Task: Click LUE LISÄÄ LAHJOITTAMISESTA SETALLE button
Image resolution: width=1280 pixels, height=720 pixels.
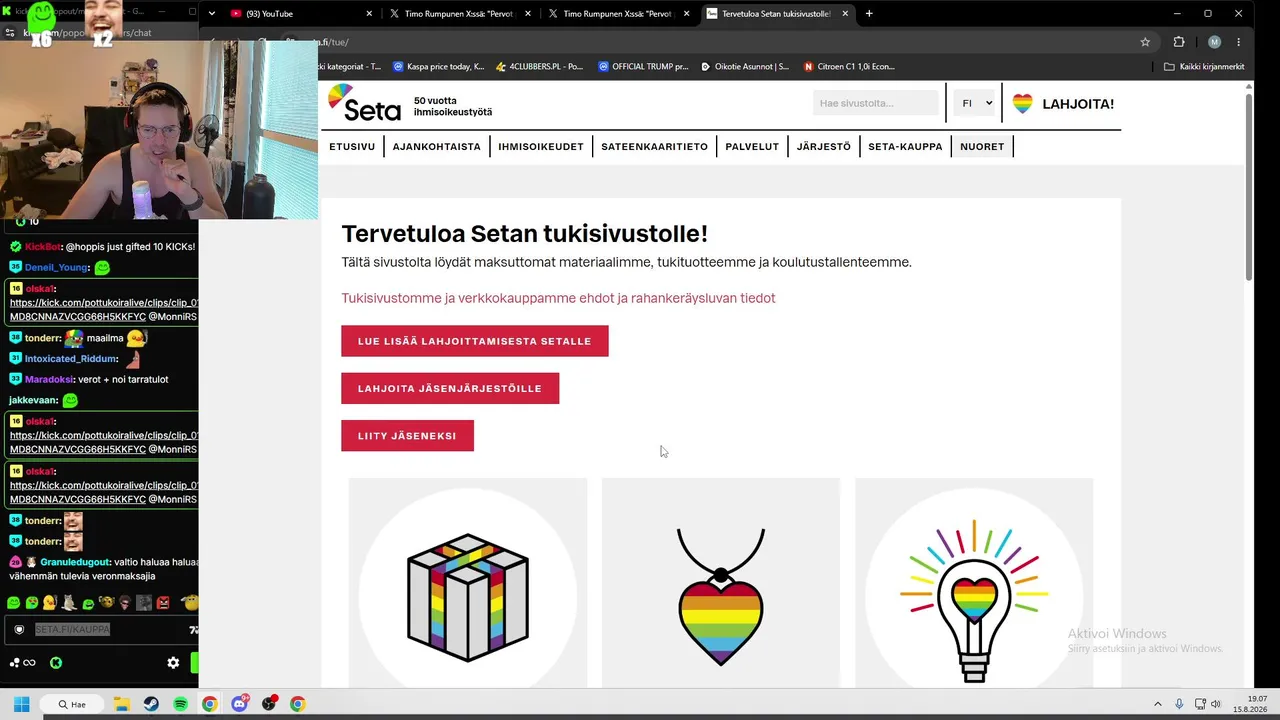Action: pos(475,341)
